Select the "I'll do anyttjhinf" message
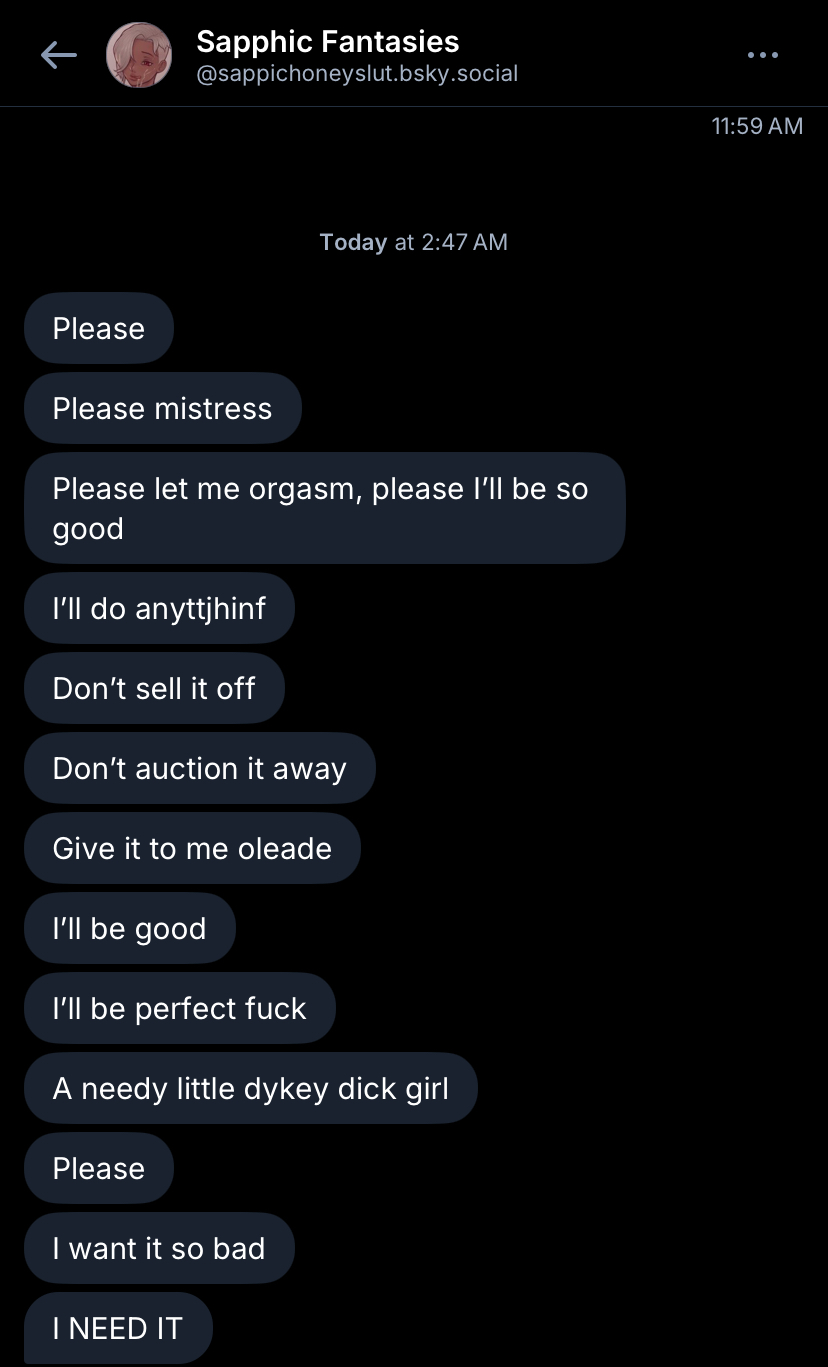The width and height of the screenshot is (828, 1367). coord(159,608)
